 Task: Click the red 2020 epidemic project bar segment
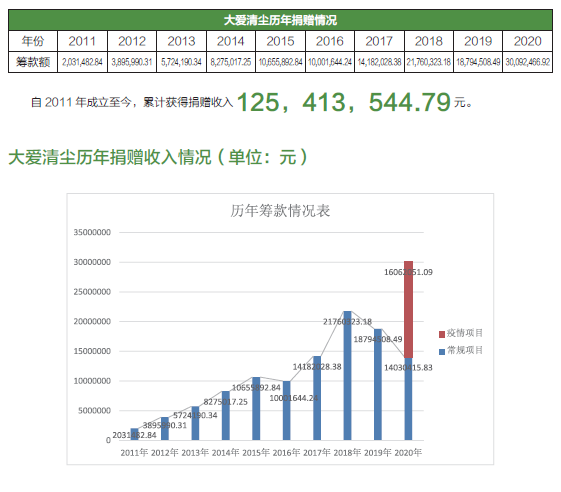click(x=408, y=310)
